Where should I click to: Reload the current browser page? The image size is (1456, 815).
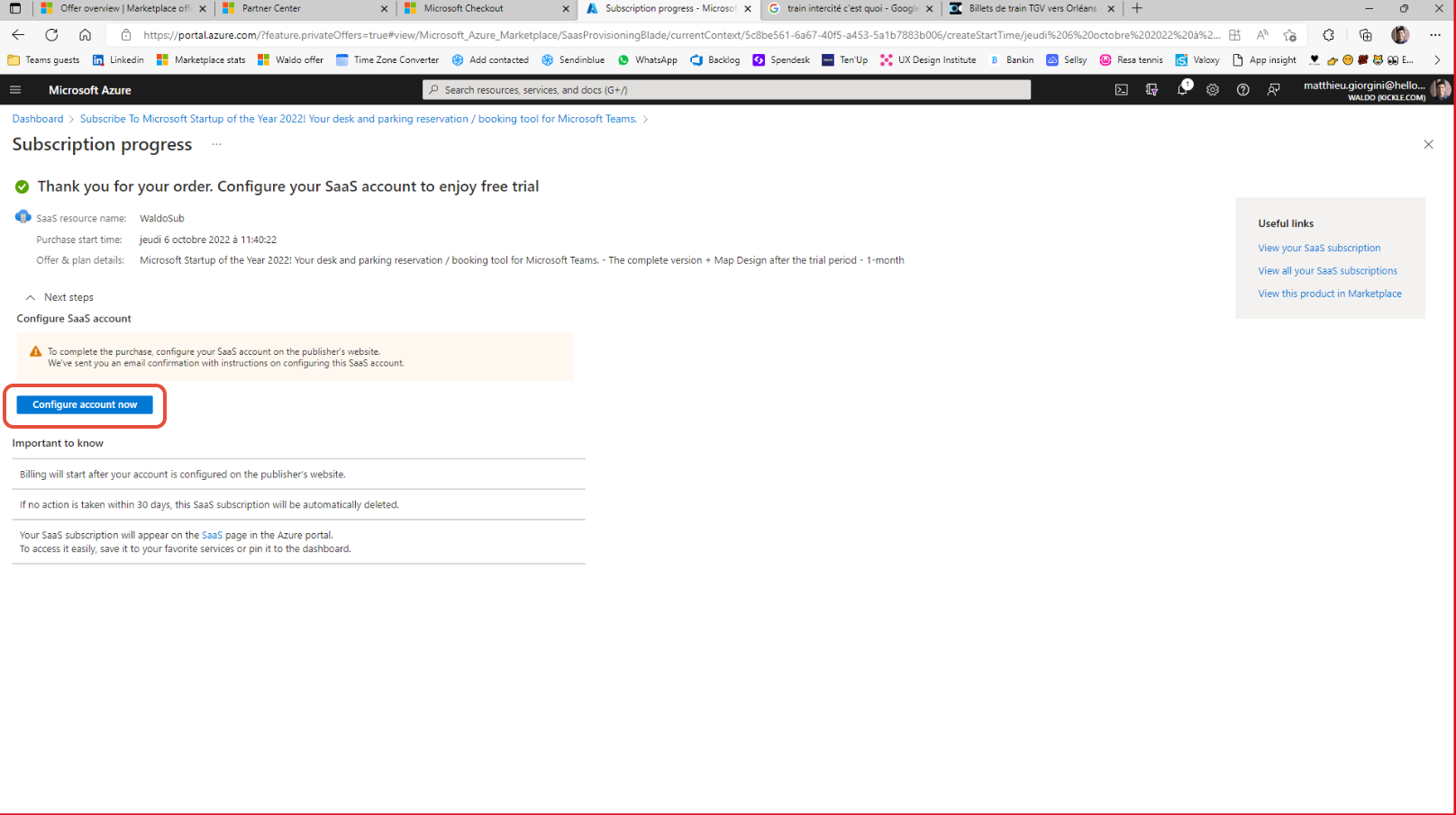coord(51,35)
